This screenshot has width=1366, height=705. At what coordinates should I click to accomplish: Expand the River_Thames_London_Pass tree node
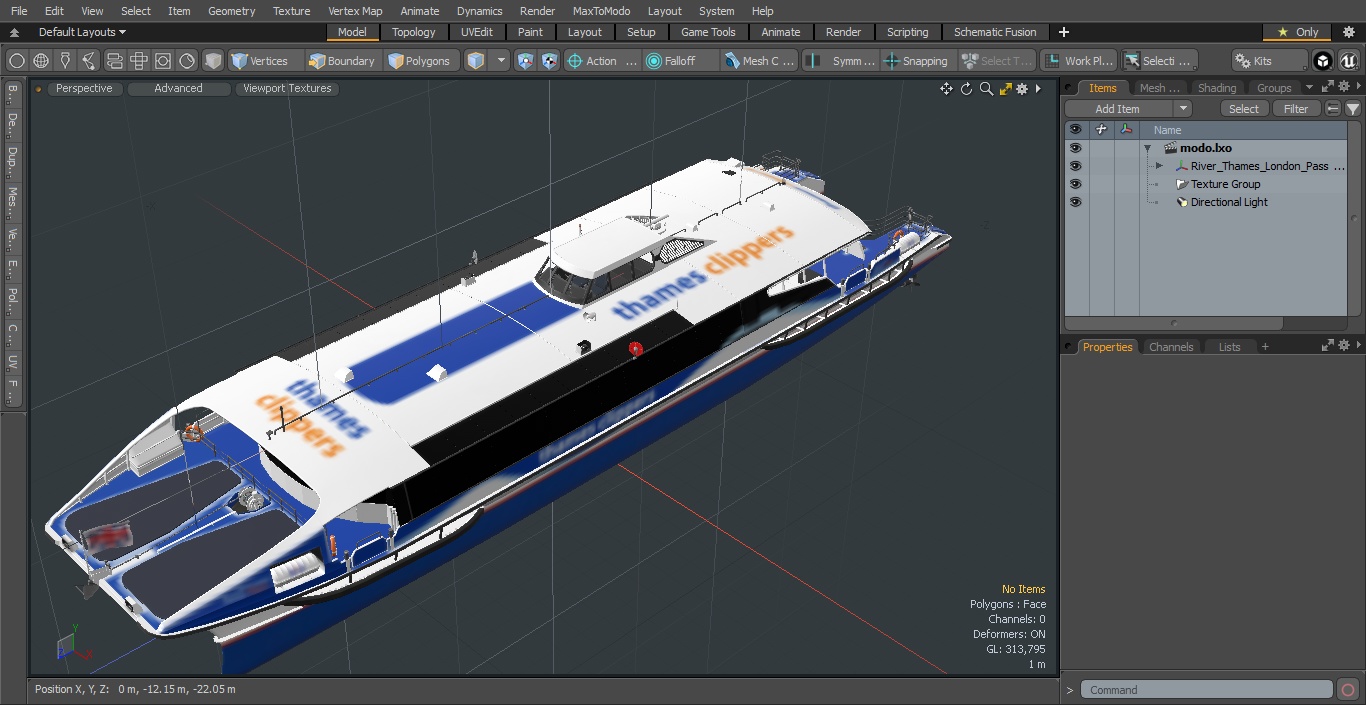(x=1159, y=166)
